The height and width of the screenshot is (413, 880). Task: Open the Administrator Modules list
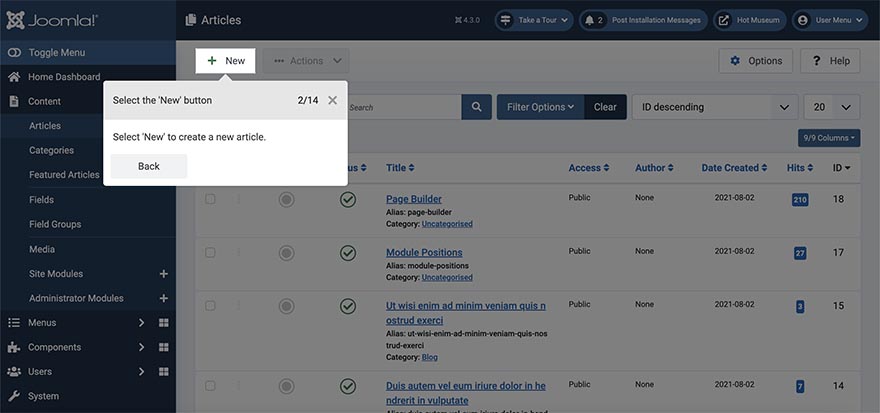pyautogui.click(x=76, y=298)
